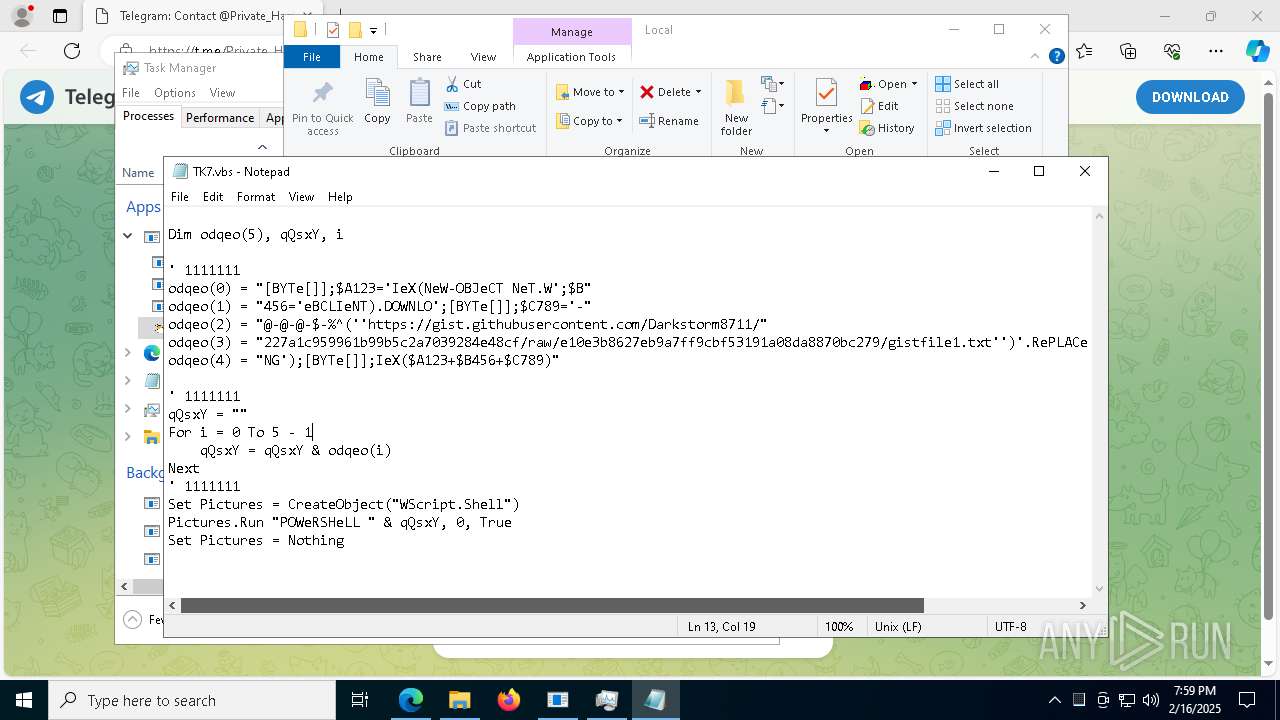The width and height of the screenshot is (1280, 720).
Task: Open Notepad File menu
Action: (x=180, y=197)
